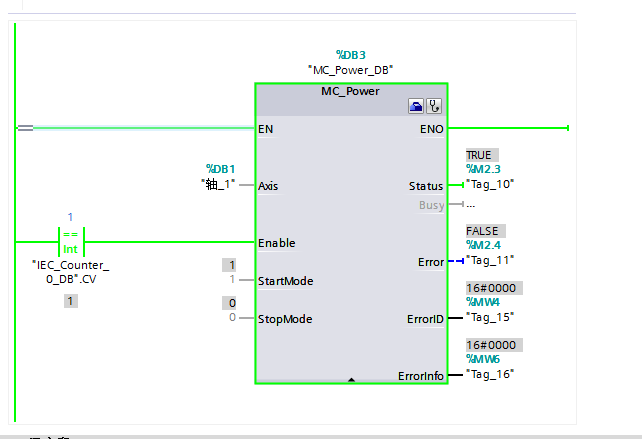The image size is (642, 439).
Task: Click the %M2.3 address of Status
Action: [484, 170]
